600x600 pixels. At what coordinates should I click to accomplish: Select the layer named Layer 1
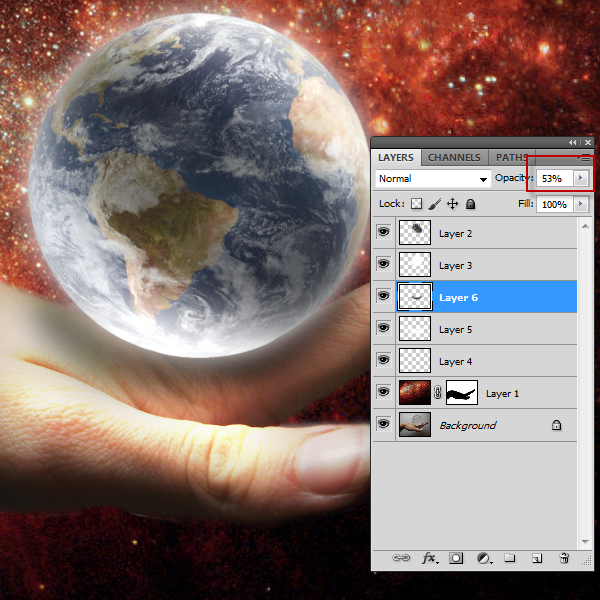point(502,393)
